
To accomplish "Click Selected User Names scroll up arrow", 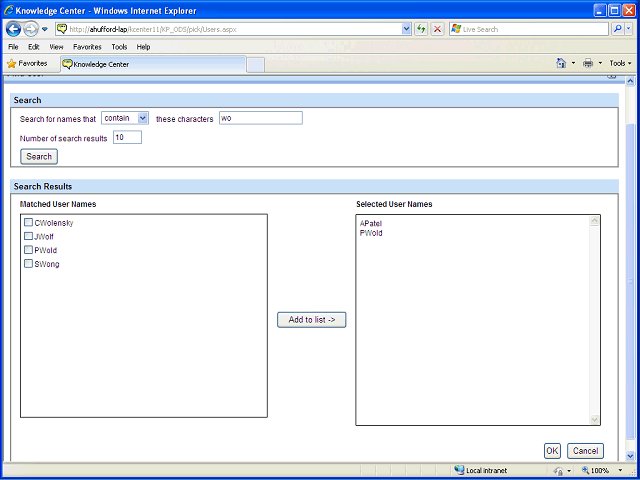I will [x=595, y=221].
